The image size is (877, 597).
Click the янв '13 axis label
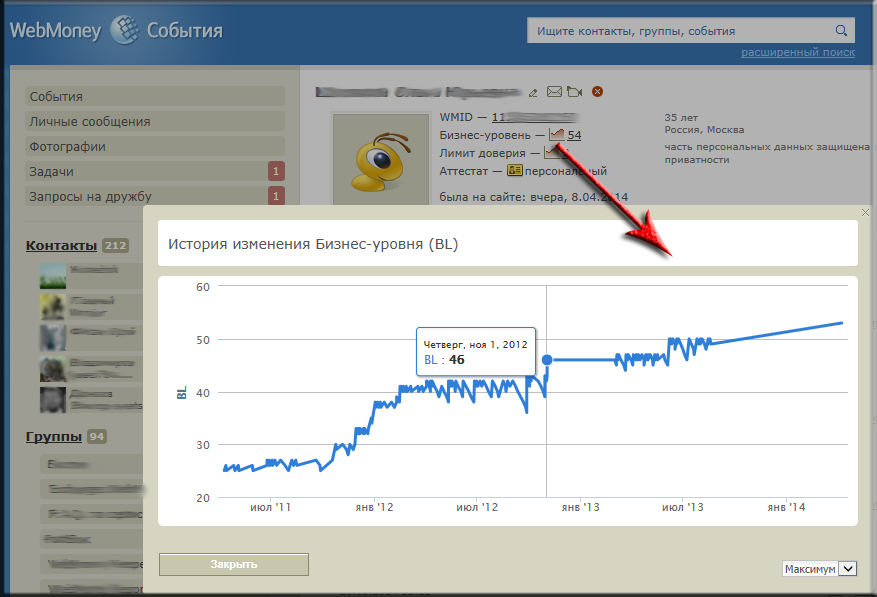(581, 507)
